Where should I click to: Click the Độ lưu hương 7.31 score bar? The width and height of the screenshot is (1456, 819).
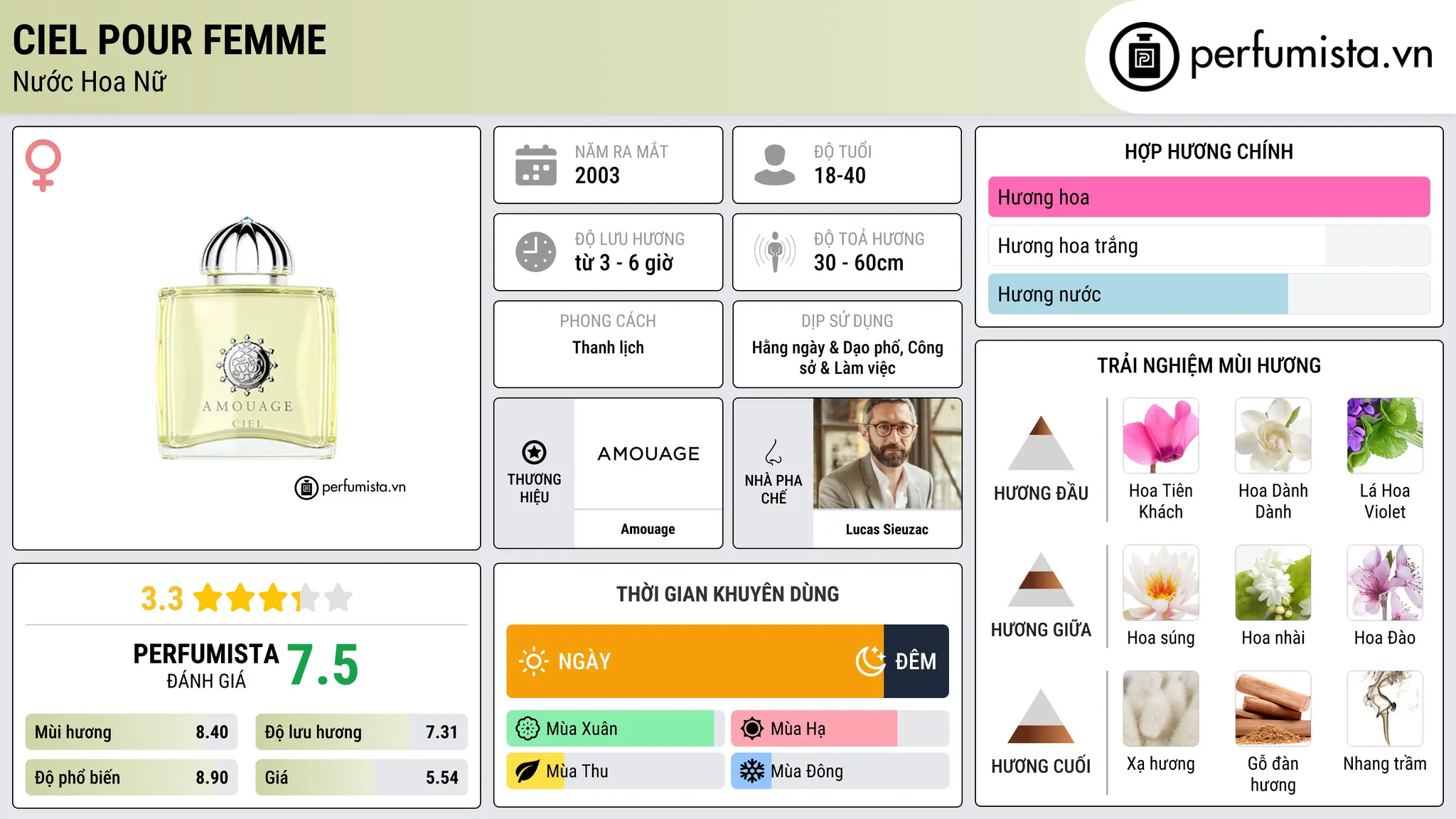(361, 732)
